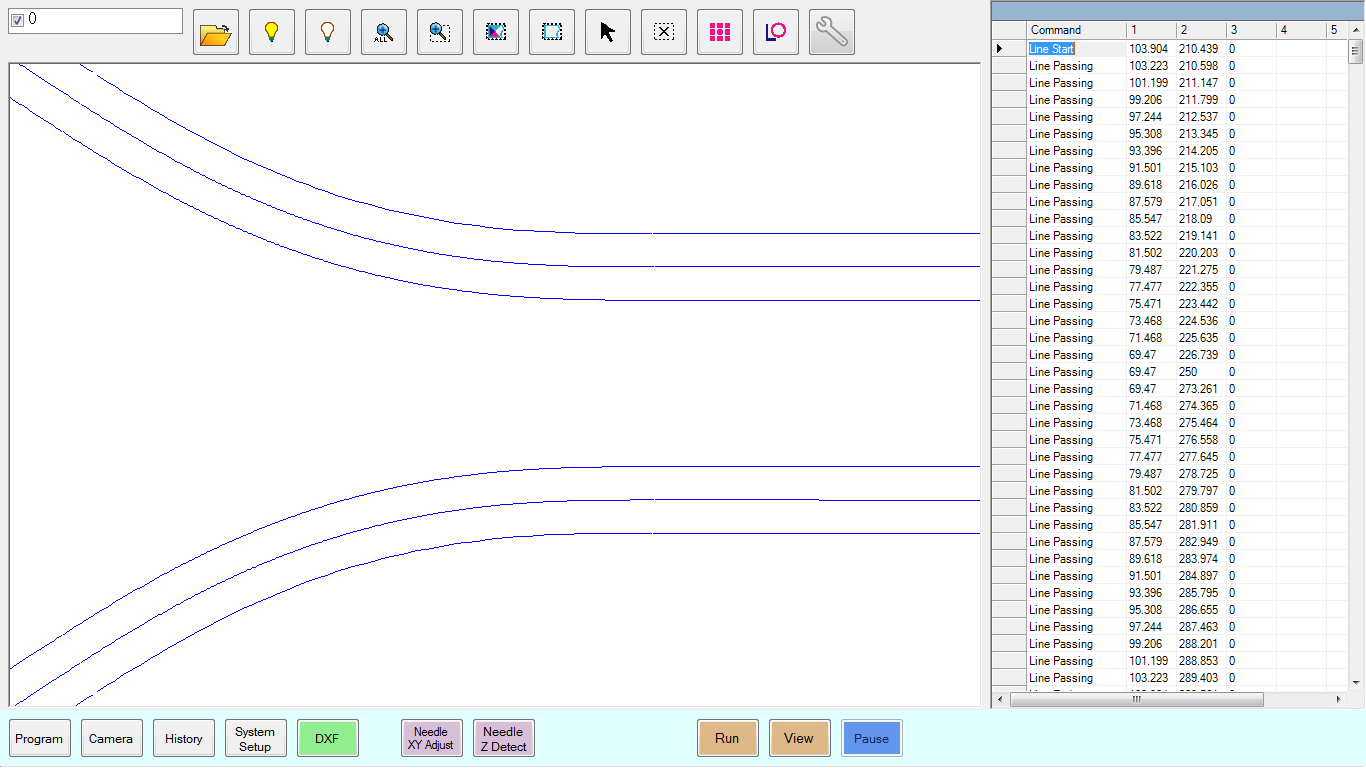Image resolution: width=1366 pixels, height=768 pixels.
Task: Switch to the Program tab
Action: pos(39,739)
